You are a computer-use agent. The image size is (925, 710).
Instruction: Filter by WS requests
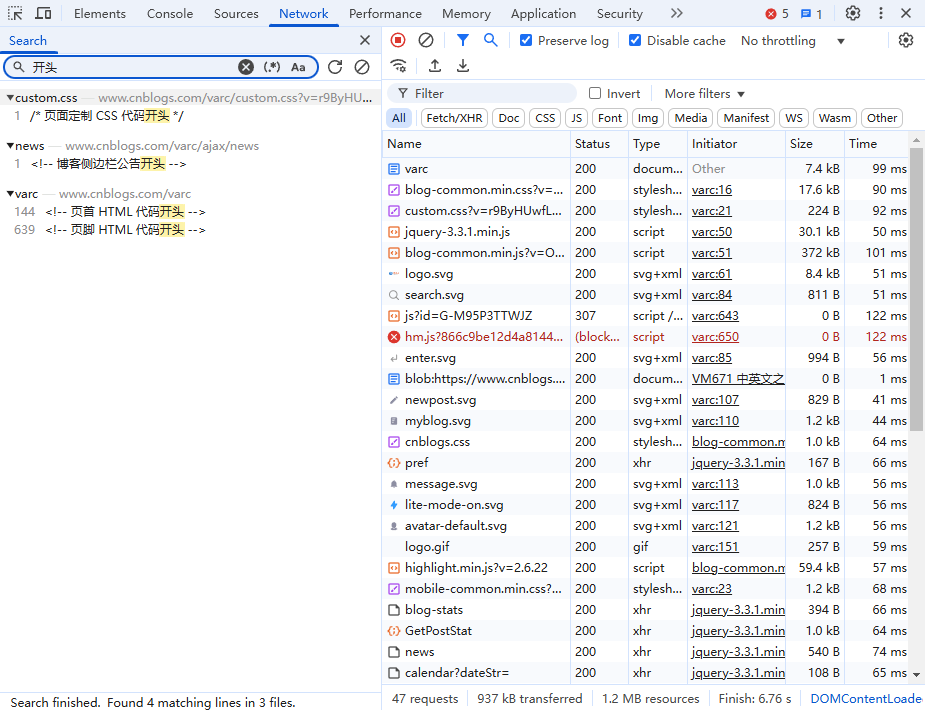(794, 118)
